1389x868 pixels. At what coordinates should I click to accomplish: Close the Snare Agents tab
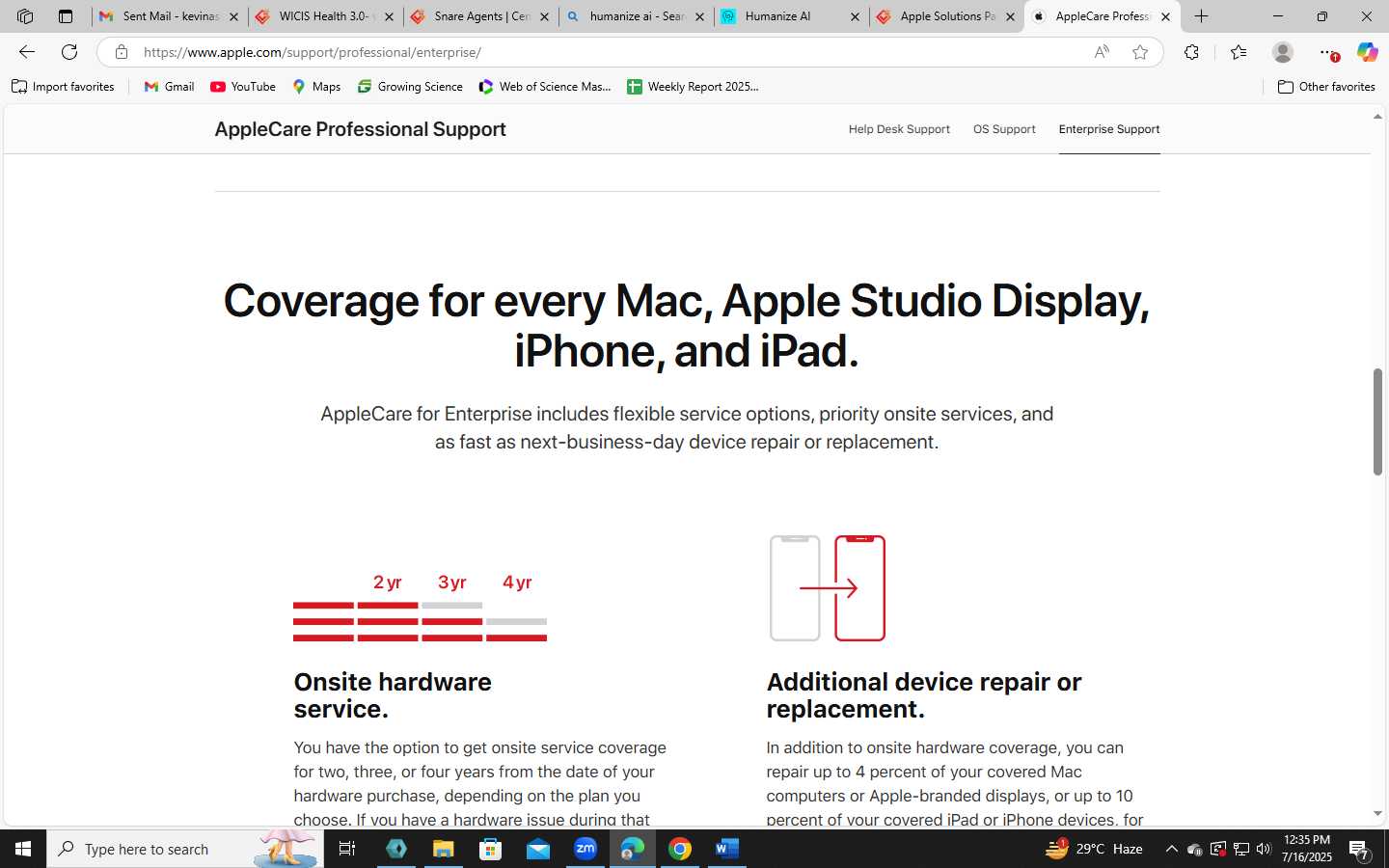(x=544, y=16)
